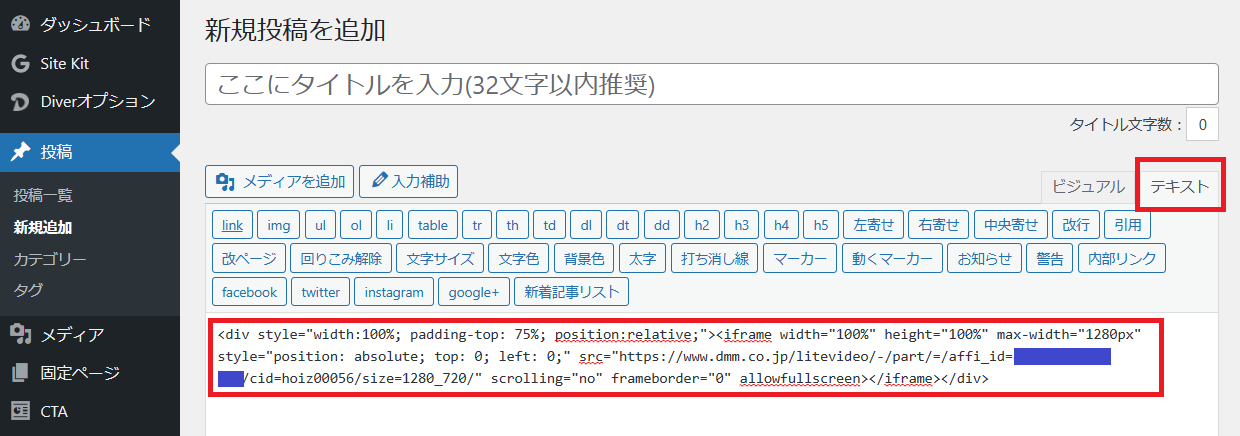1240x436 pixels.
Task: Click the 固定ページ pages icon
Action: (19, 373)
